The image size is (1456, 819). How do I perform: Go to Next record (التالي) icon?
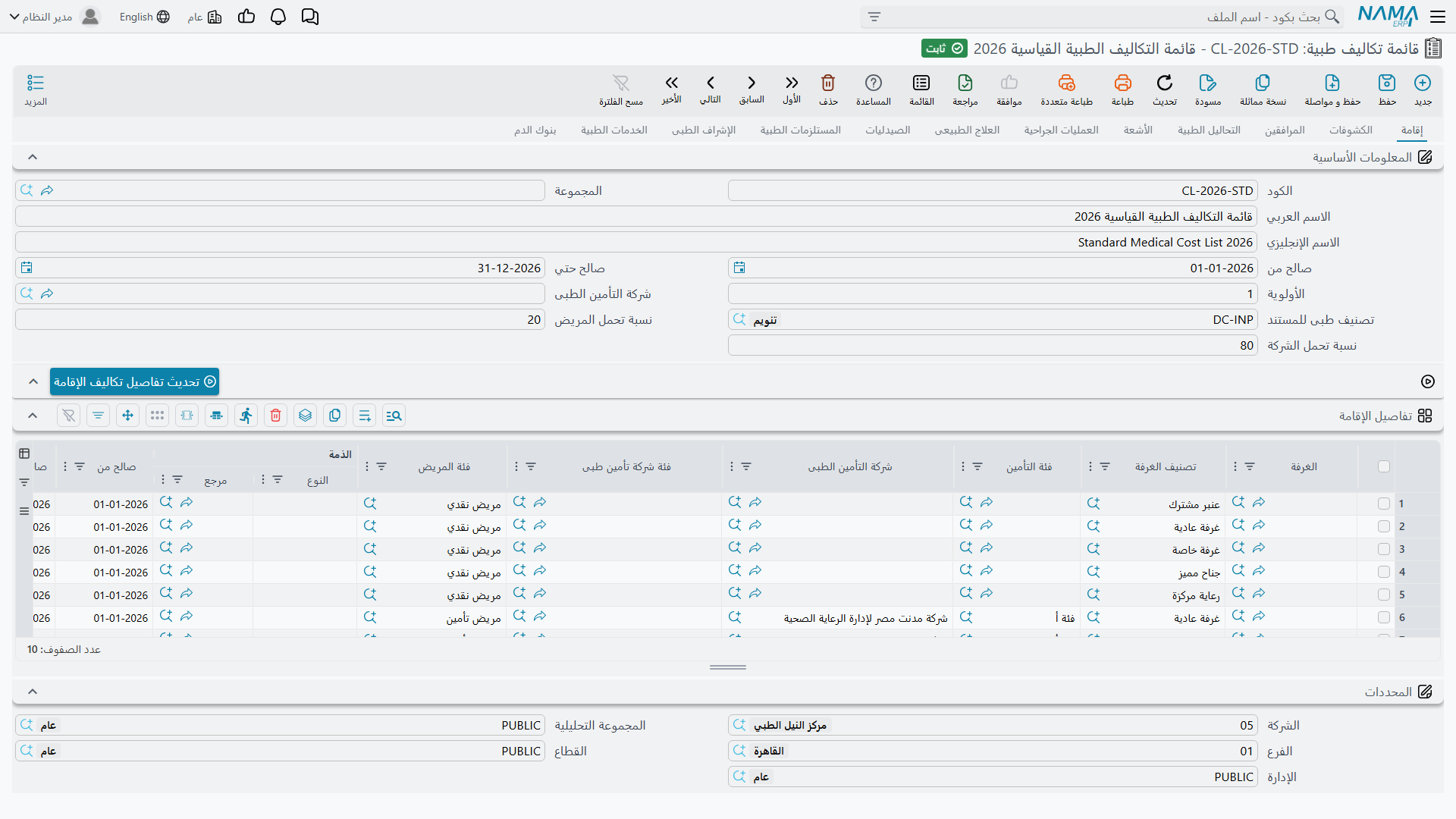[x=711, y=83]
